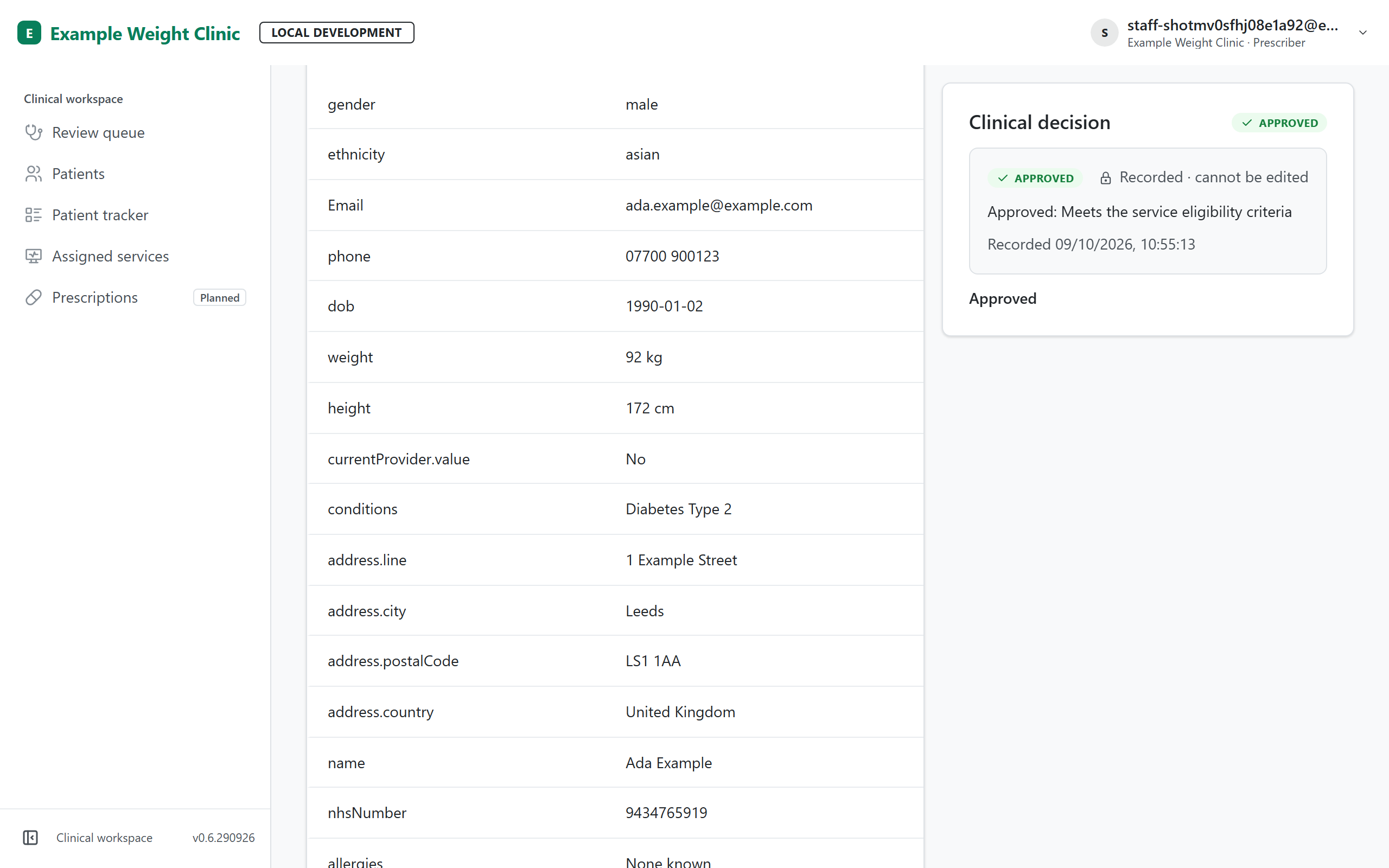The width and height of the screenshot is (1389, 868).
Task: Click the LOCAL DEVELOPMENT badge
Action: tap(336, 33)
